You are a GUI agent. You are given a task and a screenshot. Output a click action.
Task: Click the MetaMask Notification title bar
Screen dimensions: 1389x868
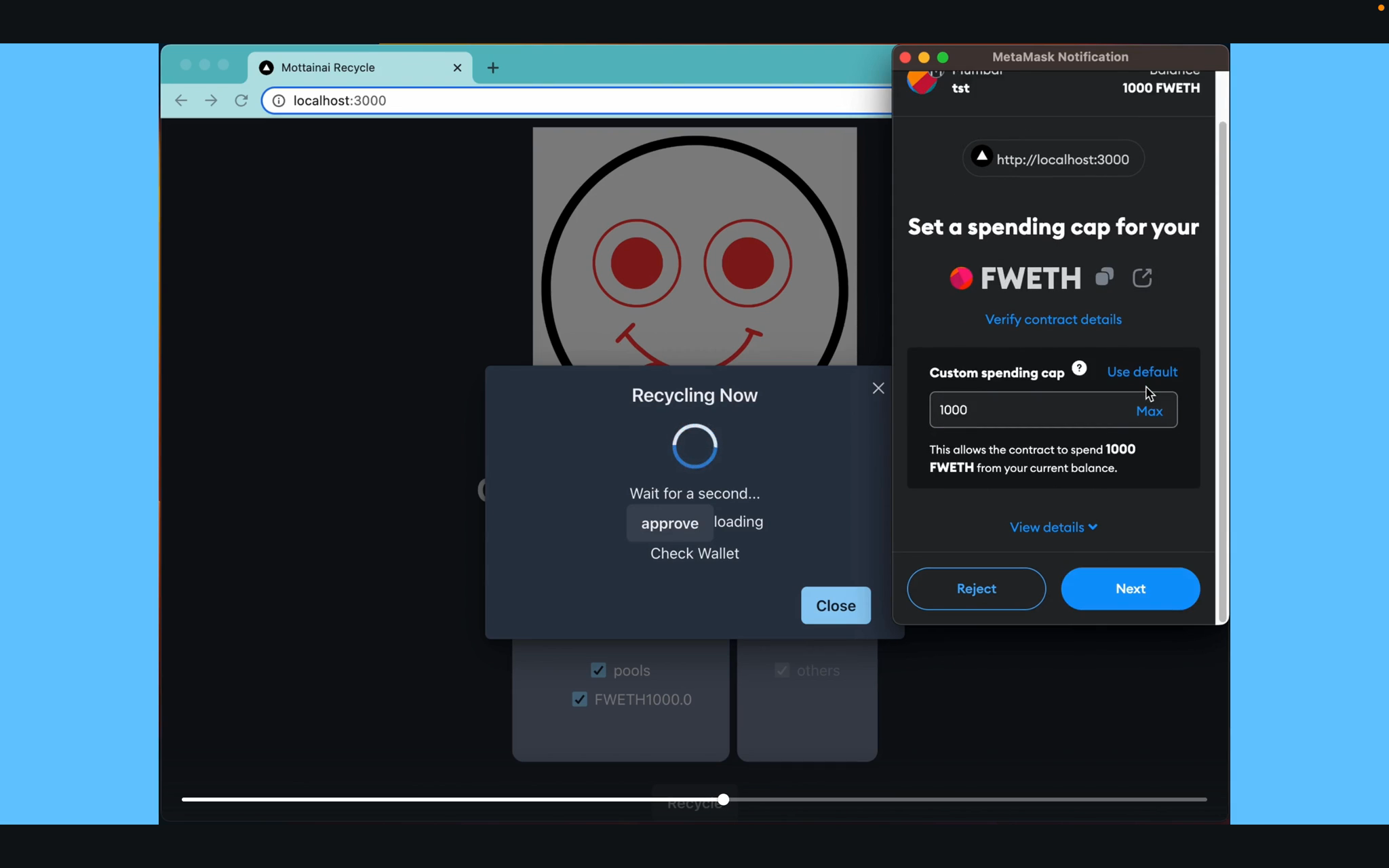(1060, 57)
